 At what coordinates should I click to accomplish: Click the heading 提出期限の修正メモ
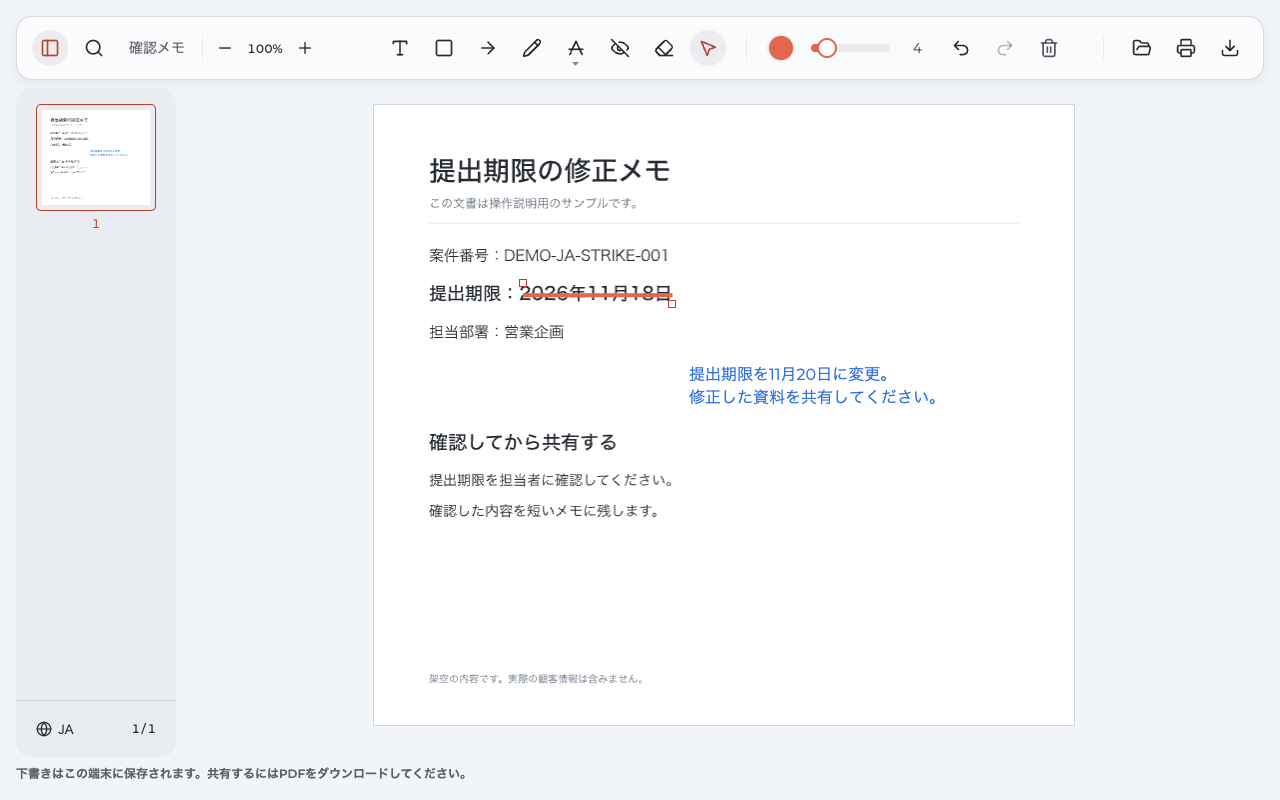coord(549,171)
